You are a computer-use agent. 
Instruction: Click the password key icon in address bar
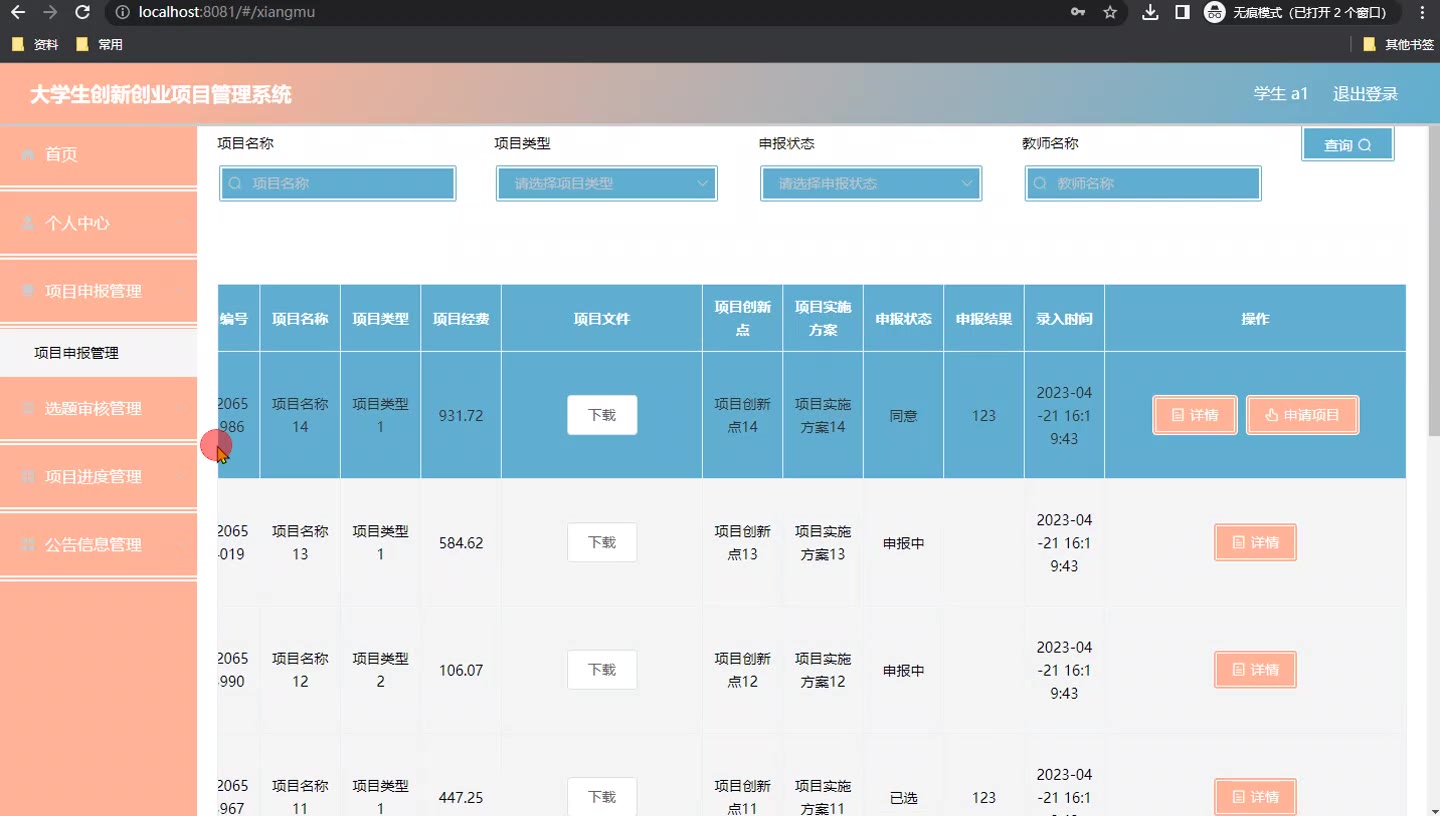[1078, 13]
